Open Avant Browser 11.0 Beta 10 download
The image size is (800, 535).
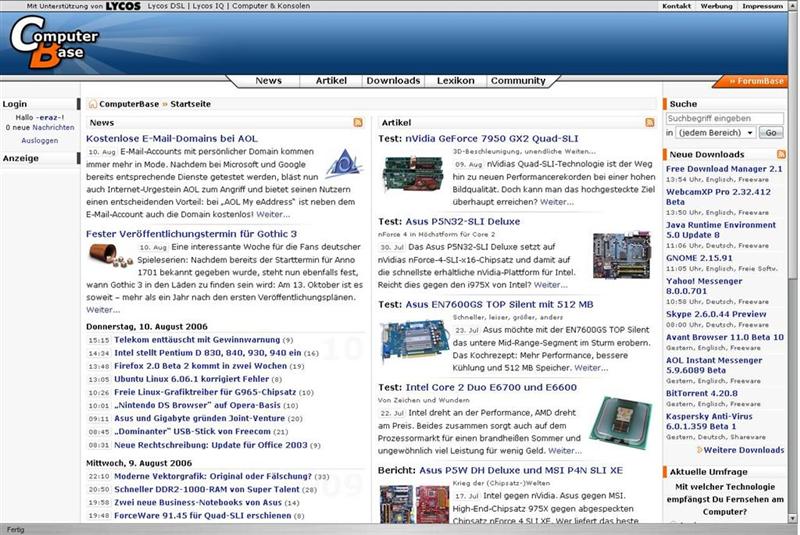[724, 337]
